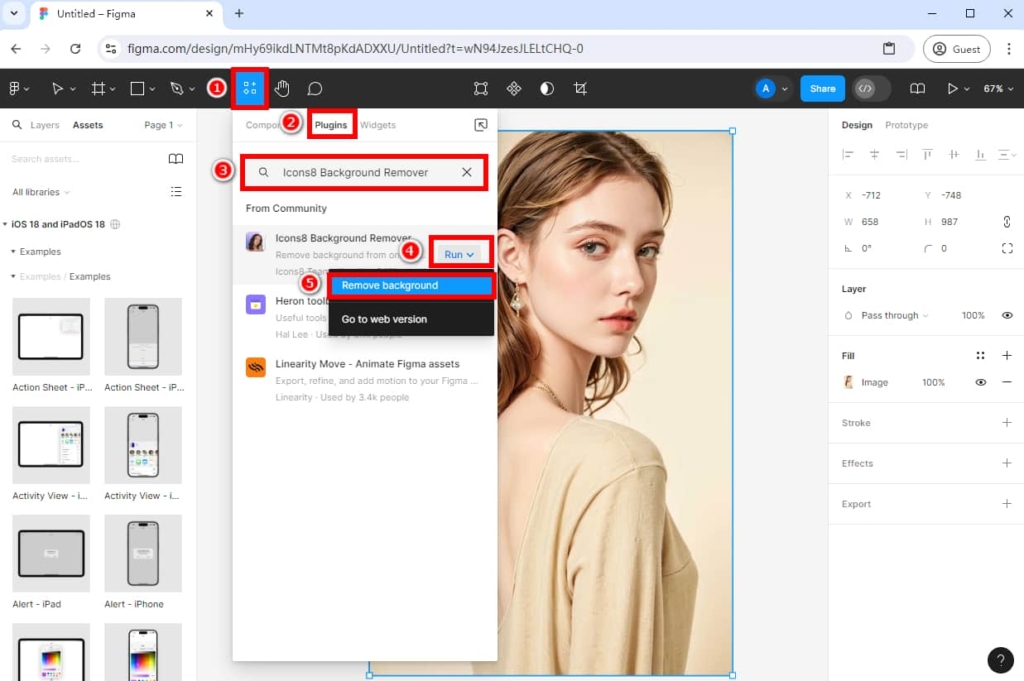Toggle Dev Mode switch

click(871, 89)
